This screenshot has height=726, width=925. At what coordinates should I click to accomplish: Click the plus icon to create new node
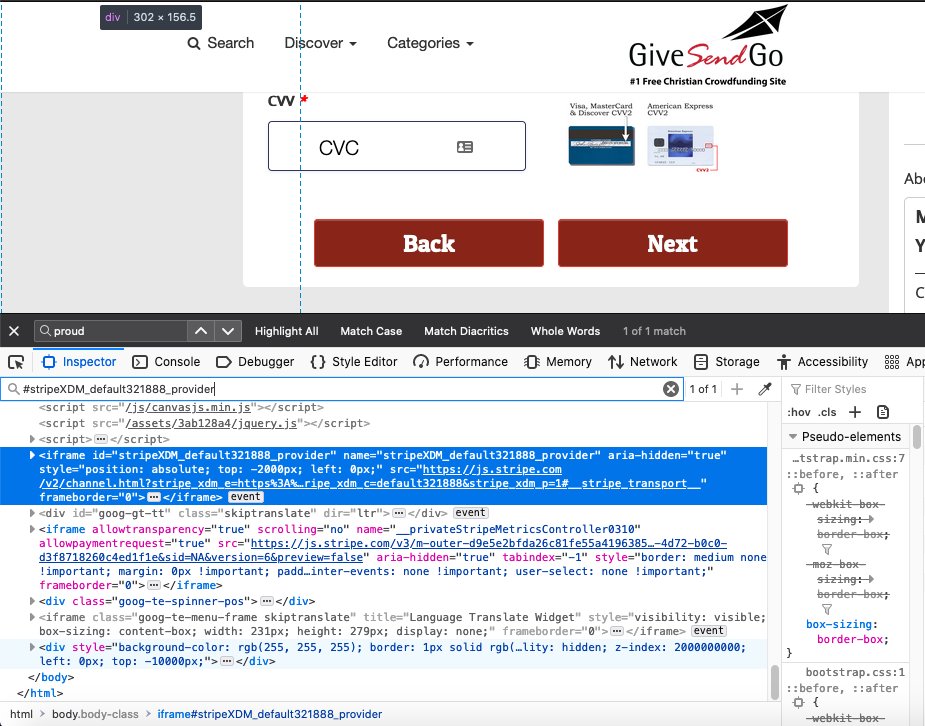click(x=737, y=389)
